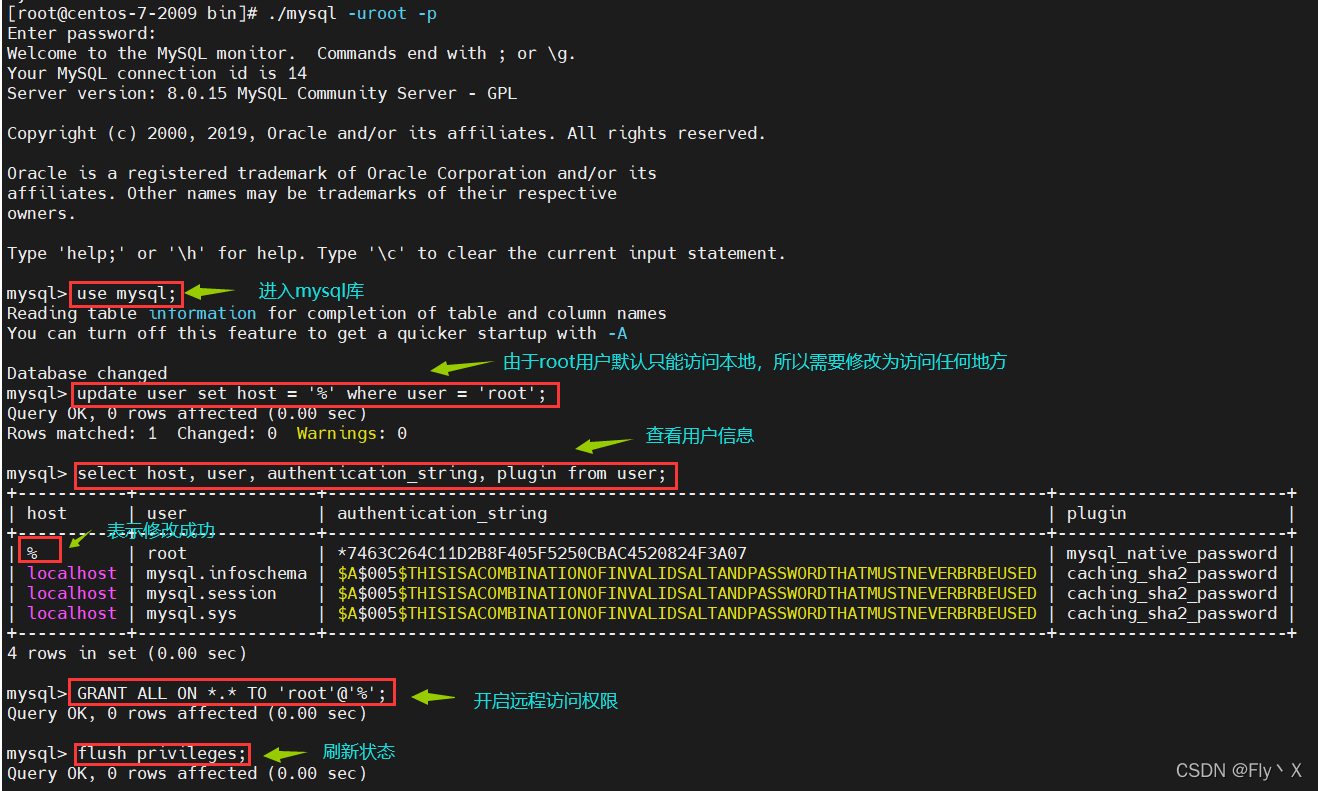Click the Copyright (c) 2000, 2019 line

pos(386,133)
